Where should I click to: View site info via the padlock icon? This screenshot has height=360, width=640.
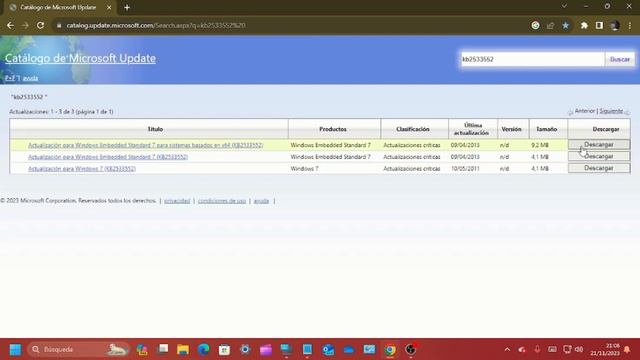[x=59, y=25]
